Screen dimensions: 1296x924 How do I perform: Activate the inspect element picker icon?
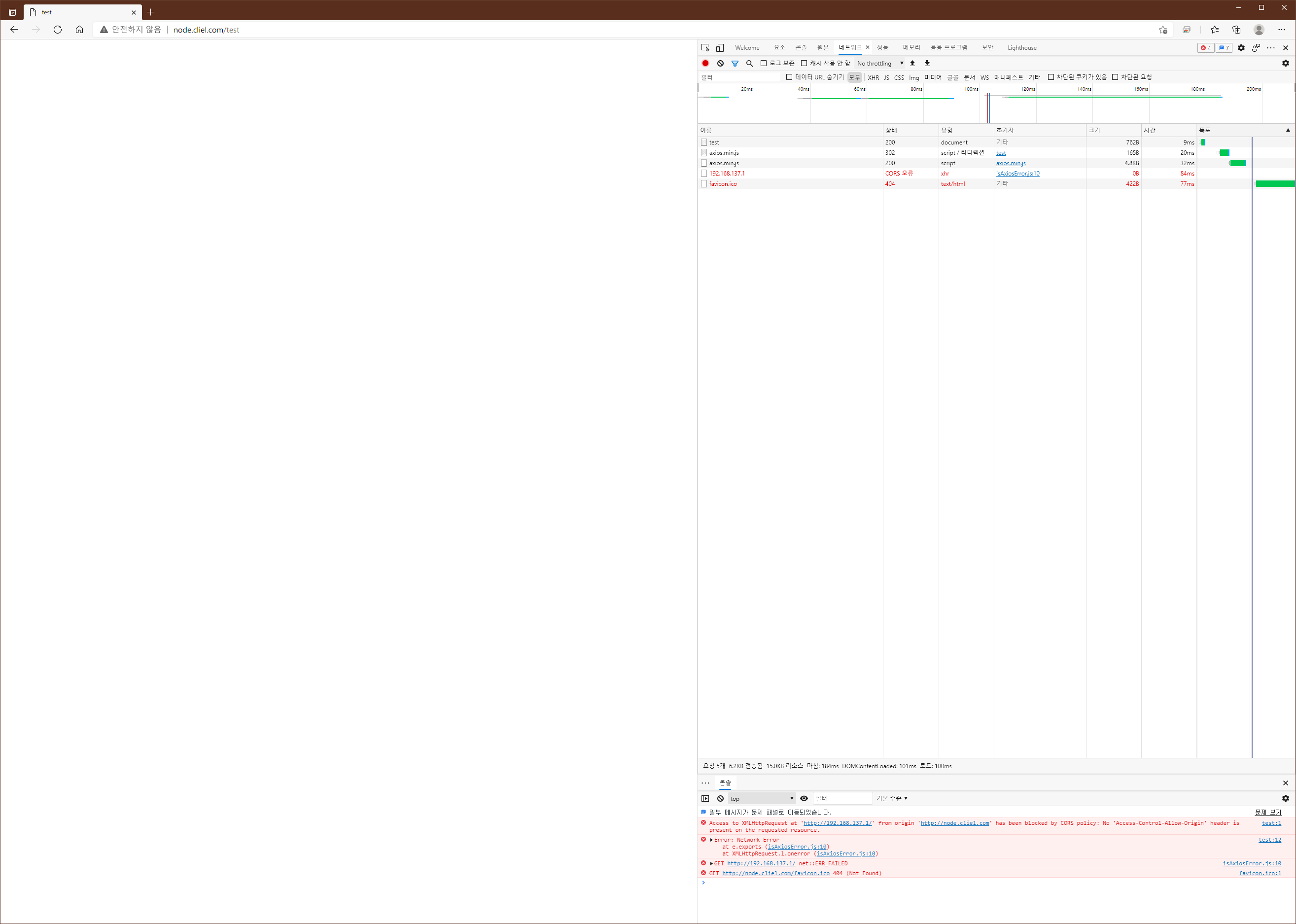(705, 48)
